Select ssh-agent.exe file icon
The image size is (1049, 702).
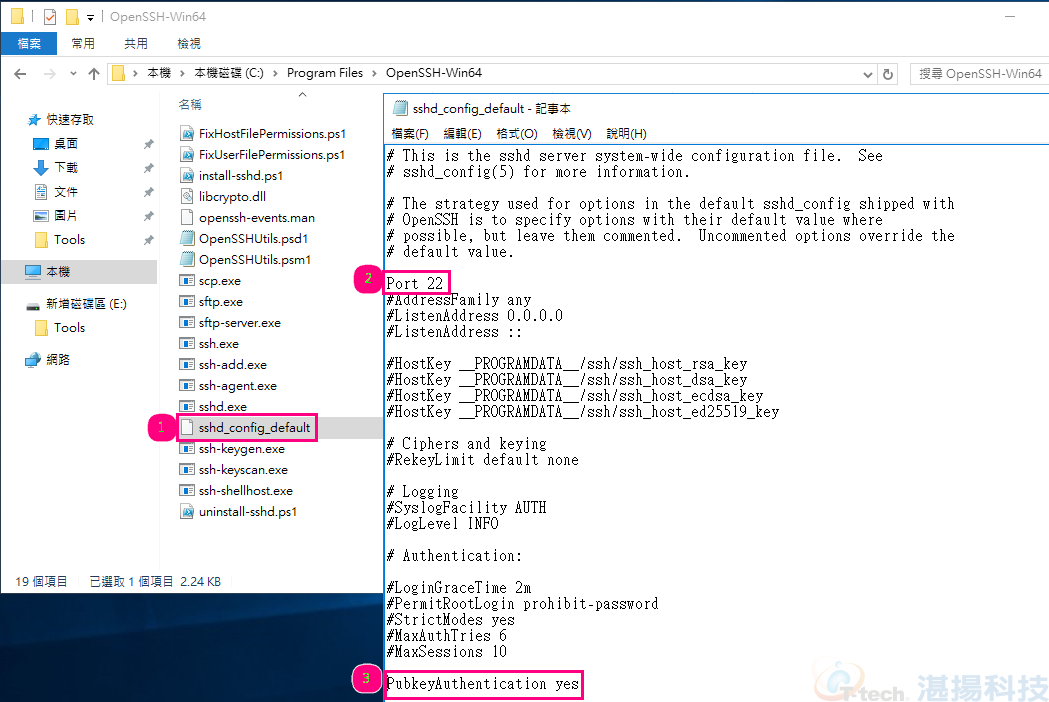coord(187,386)
